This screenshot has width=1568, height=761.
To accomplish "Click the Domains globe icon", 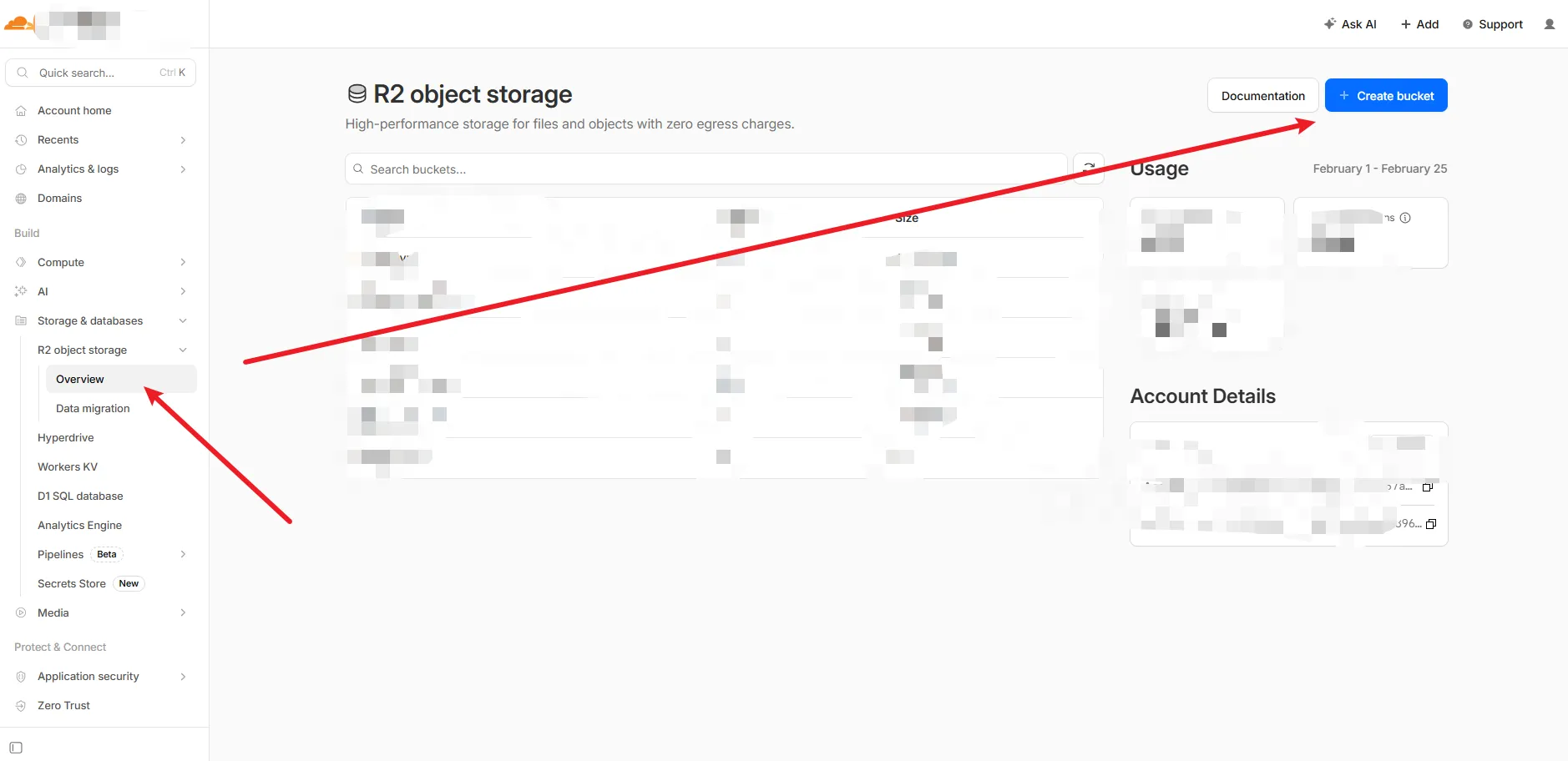I will pos(22,199).
